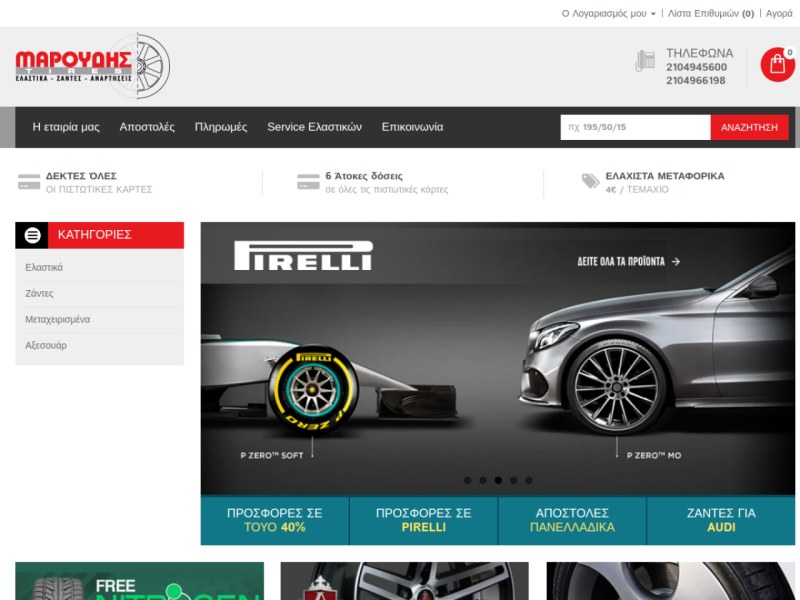The width and height of the screenshot is (800, 600).
Task: Select the Αξεσουάρ category
Action: coord(46,345)
